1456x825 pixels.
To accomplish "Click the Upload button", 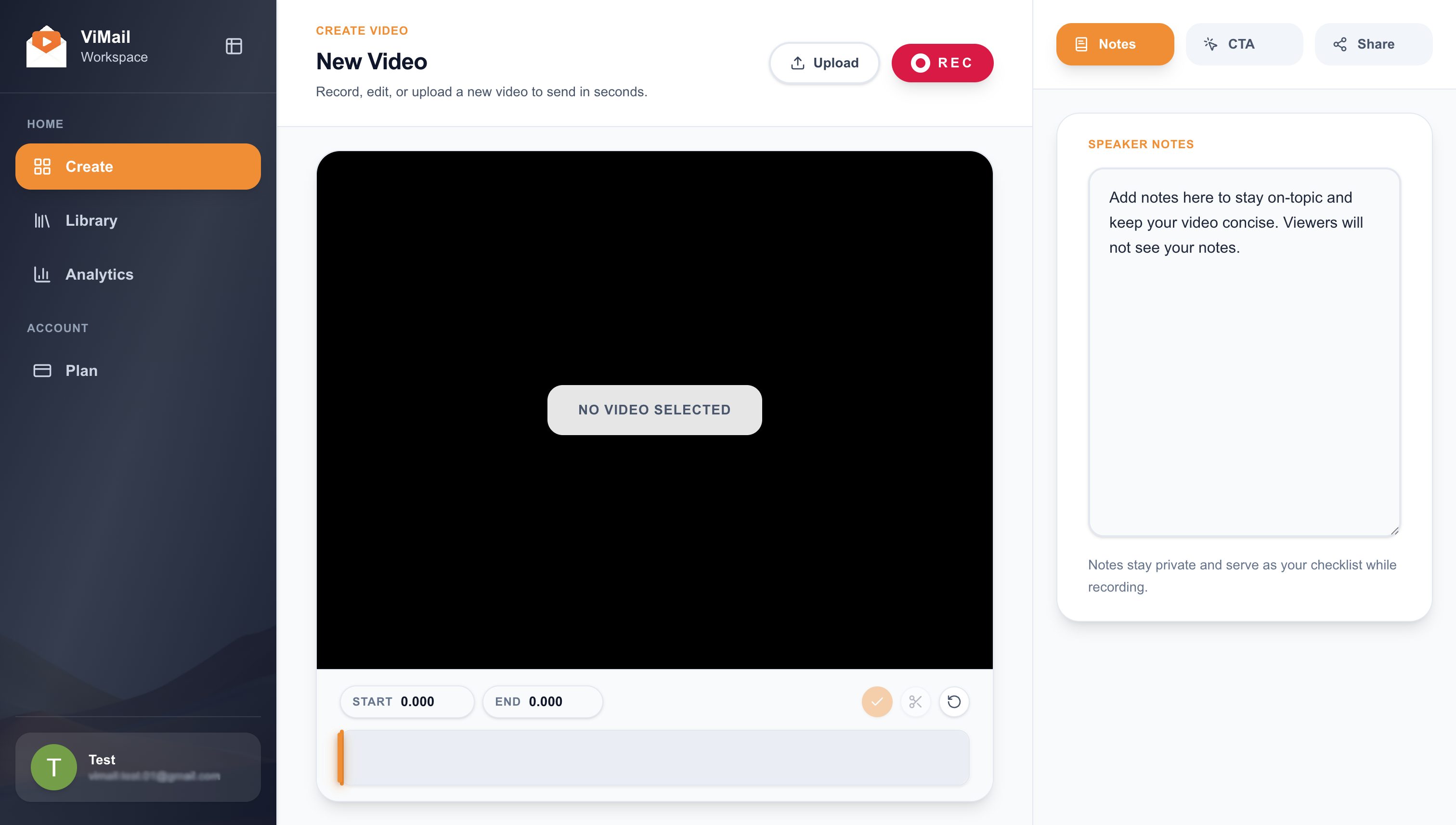I will (824, 63).
